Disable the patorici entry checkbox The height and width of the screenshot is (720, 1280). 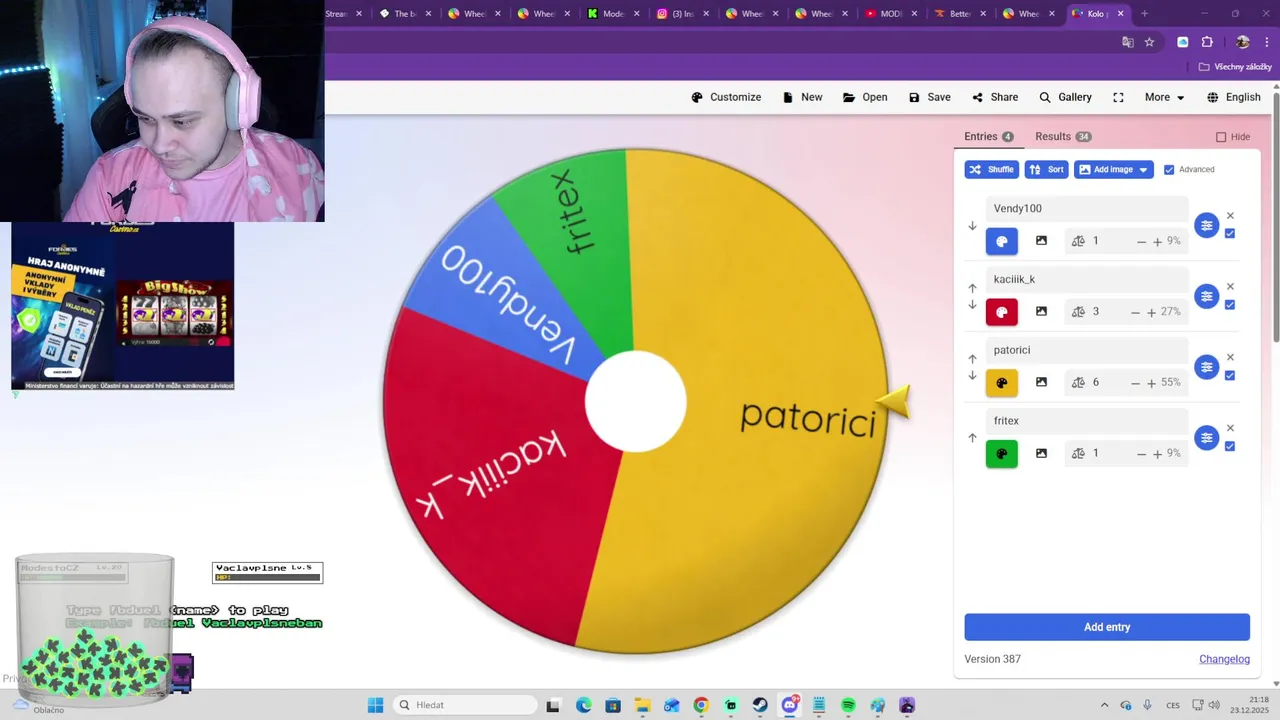[x=1230, y=376]
